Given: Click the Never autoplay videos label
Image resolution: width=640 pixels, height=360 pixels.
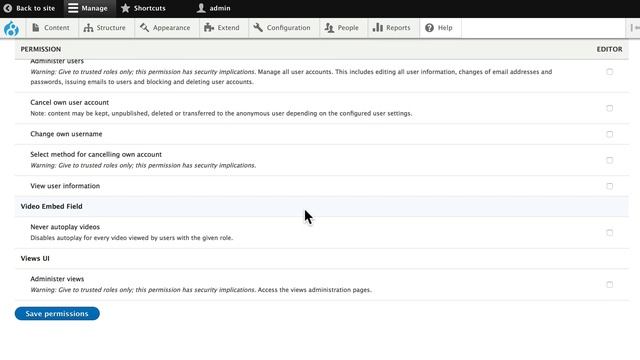Looking at the screenshot, I should click(x=65, y=227).
